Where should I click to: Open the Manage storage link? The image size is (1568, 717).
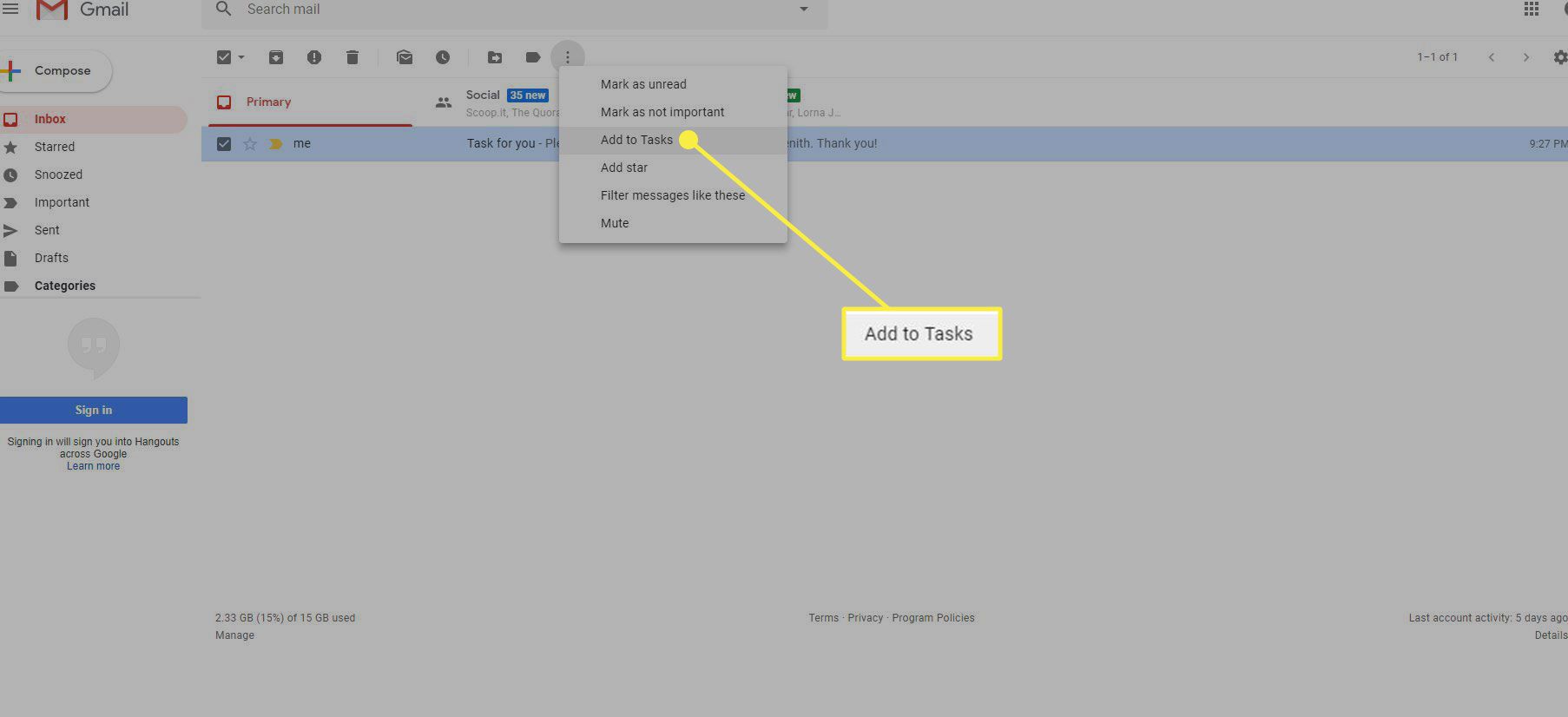(x=234, y=635)
